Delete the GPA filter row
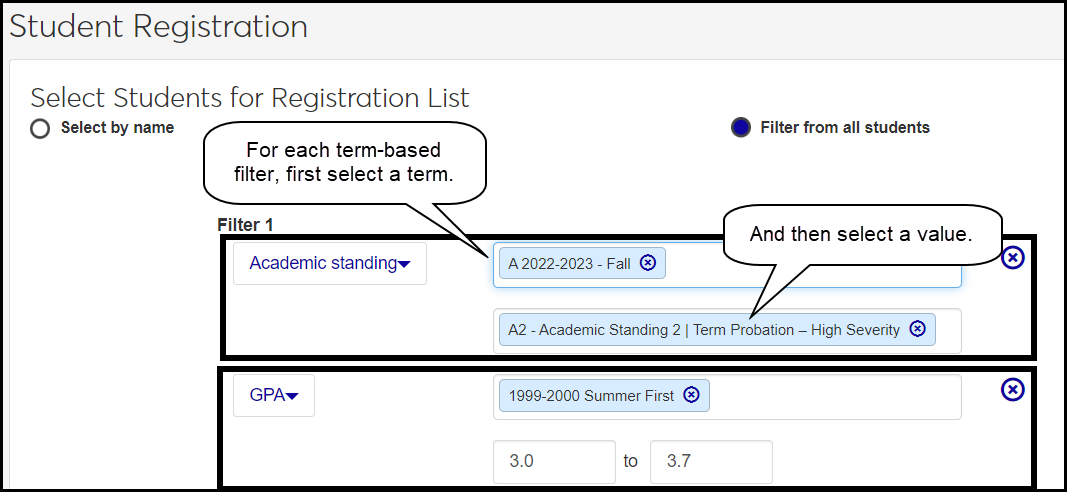 [x=1013, y=389]
